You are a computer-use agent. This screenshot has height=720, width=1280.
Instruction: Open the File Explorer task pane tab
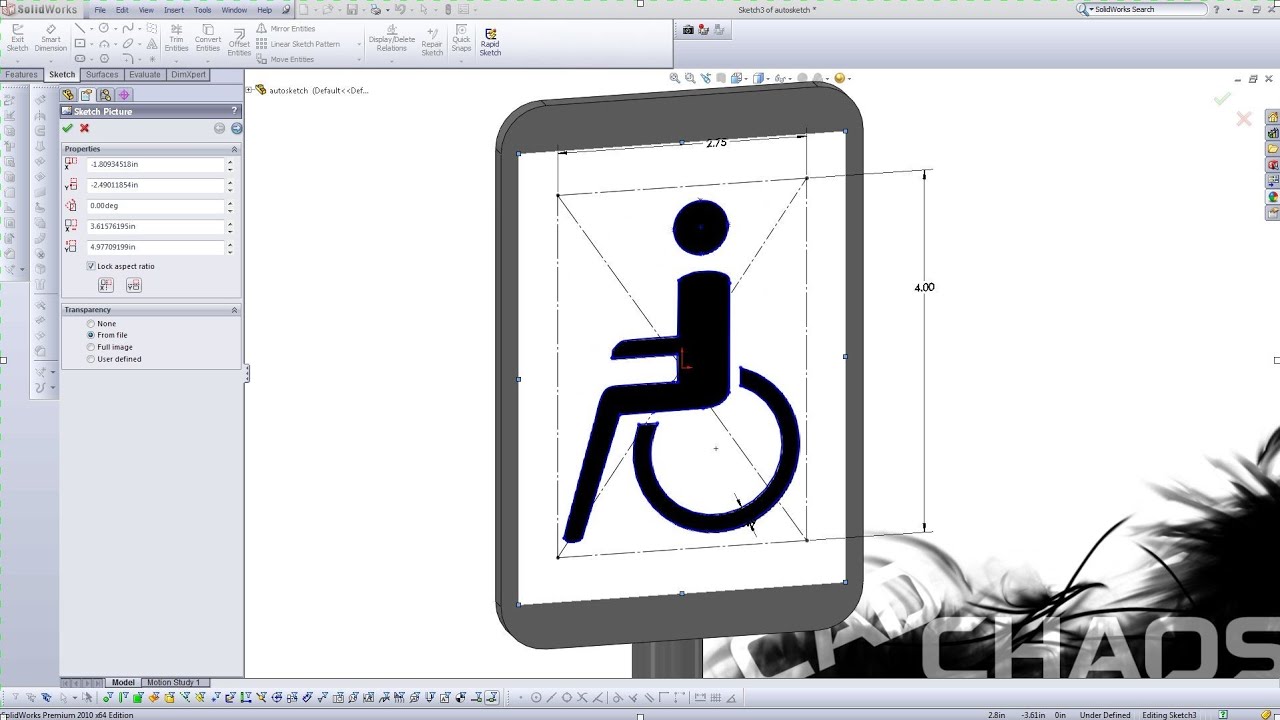1273,149
